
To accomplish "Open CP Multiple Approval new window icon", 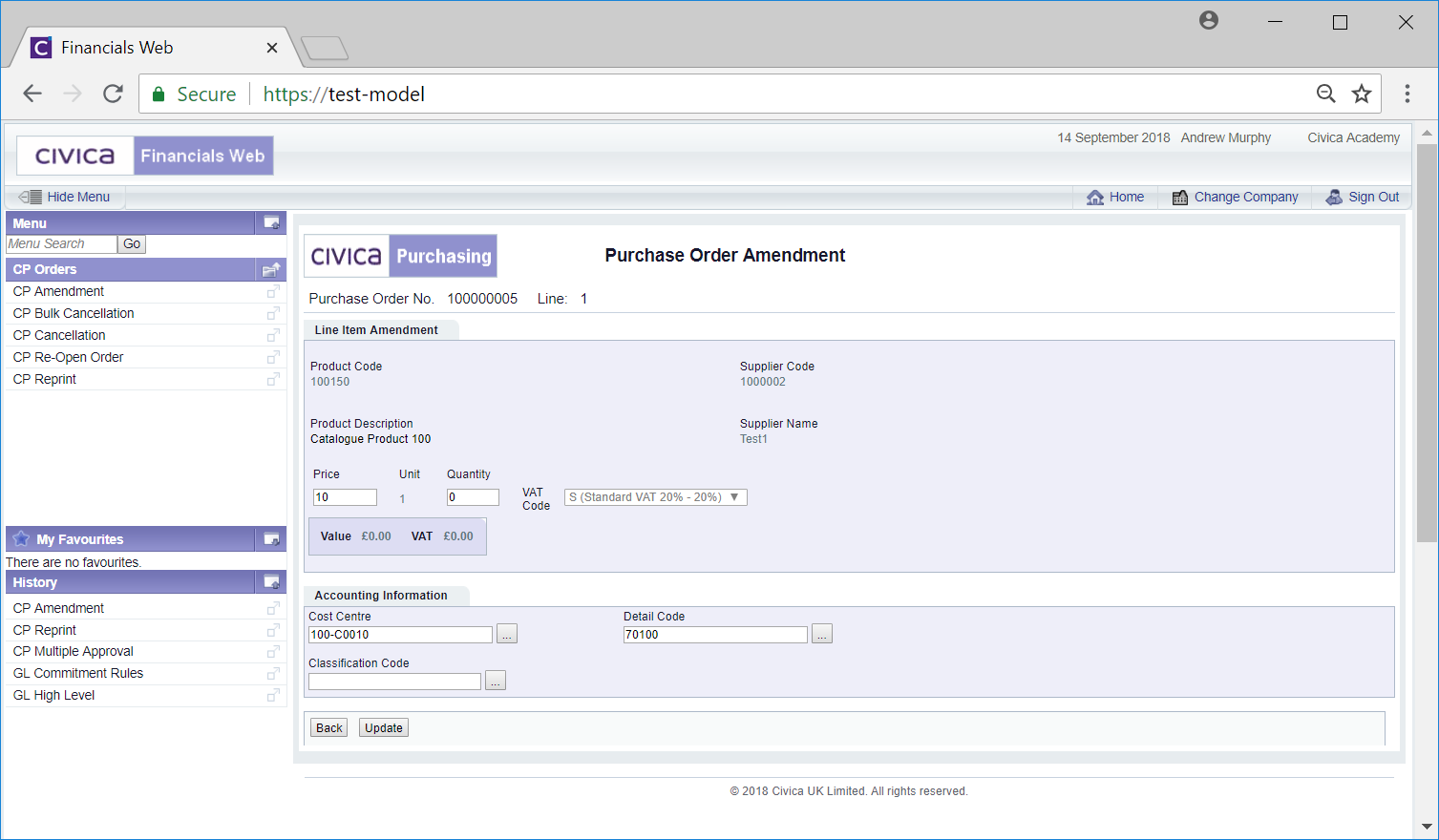I will (x=273, y=651).
